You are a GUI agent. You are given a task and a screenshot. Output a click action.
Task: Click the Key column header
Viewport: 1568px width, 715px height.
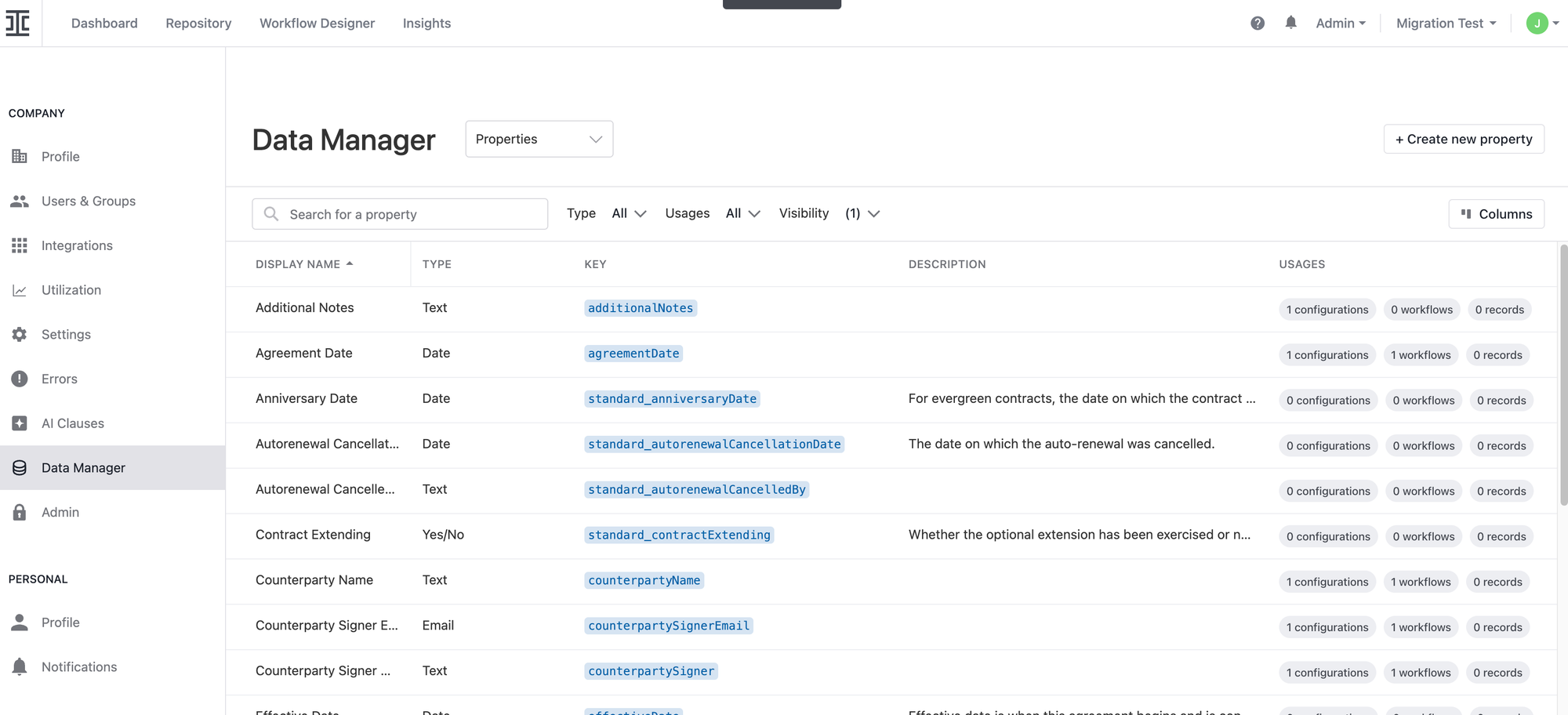coord(595,264)
